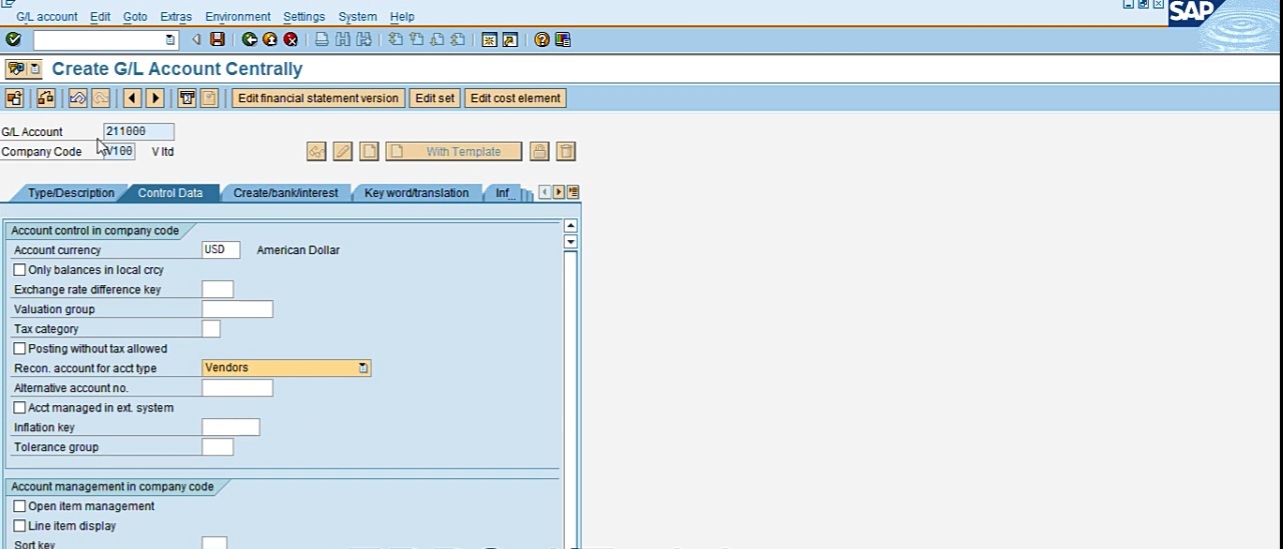Open the System menu
1283x549 pixels.
358,17
